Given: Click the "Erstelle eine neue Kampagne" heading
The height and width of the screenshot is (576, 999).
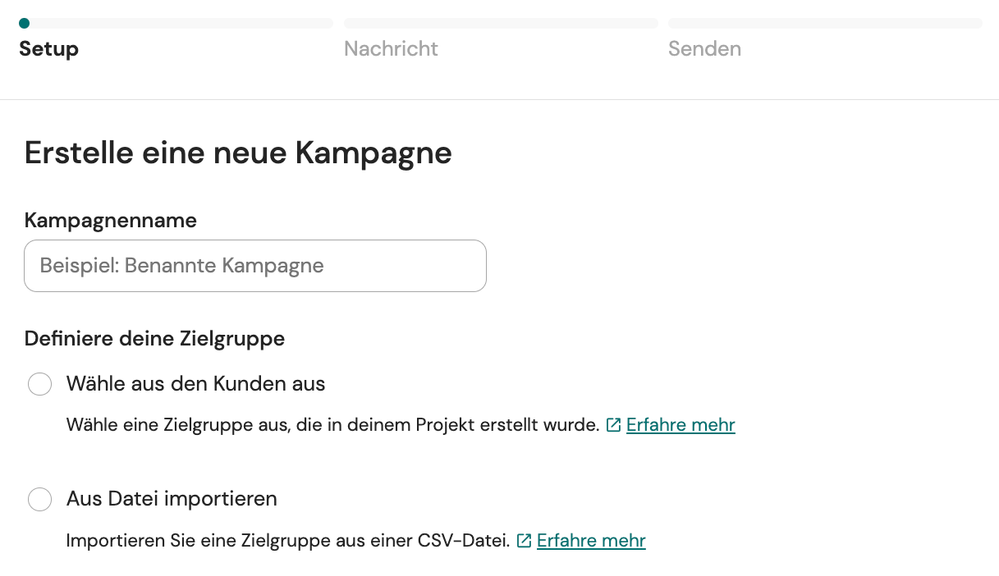Looking at the screenshot, I should coord(238,153).
